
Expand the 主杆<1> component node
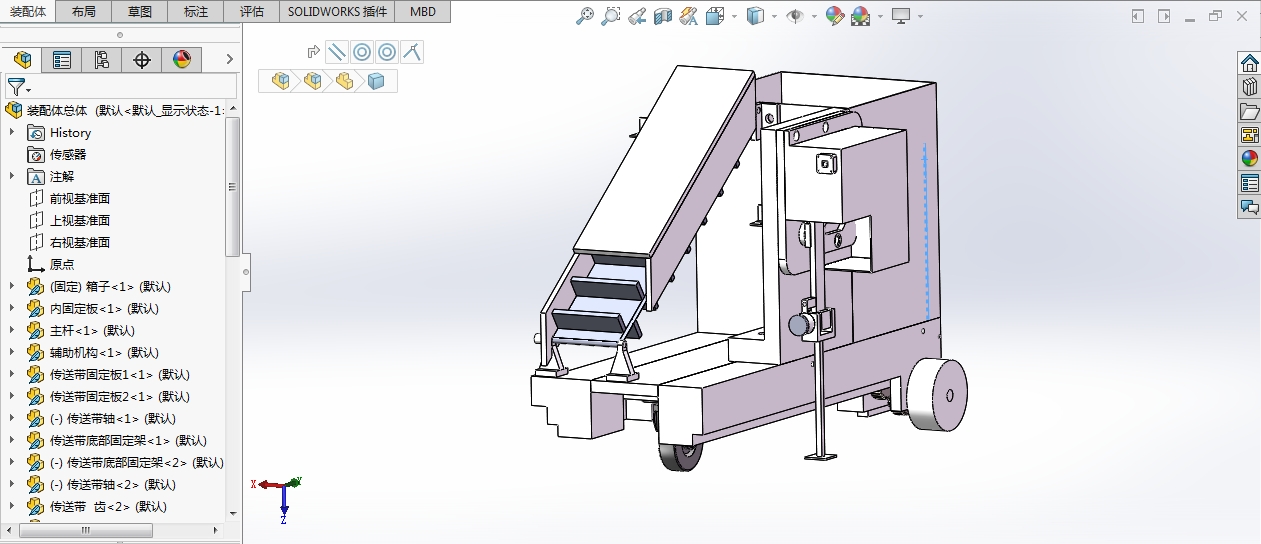click(x=12, y=330)
